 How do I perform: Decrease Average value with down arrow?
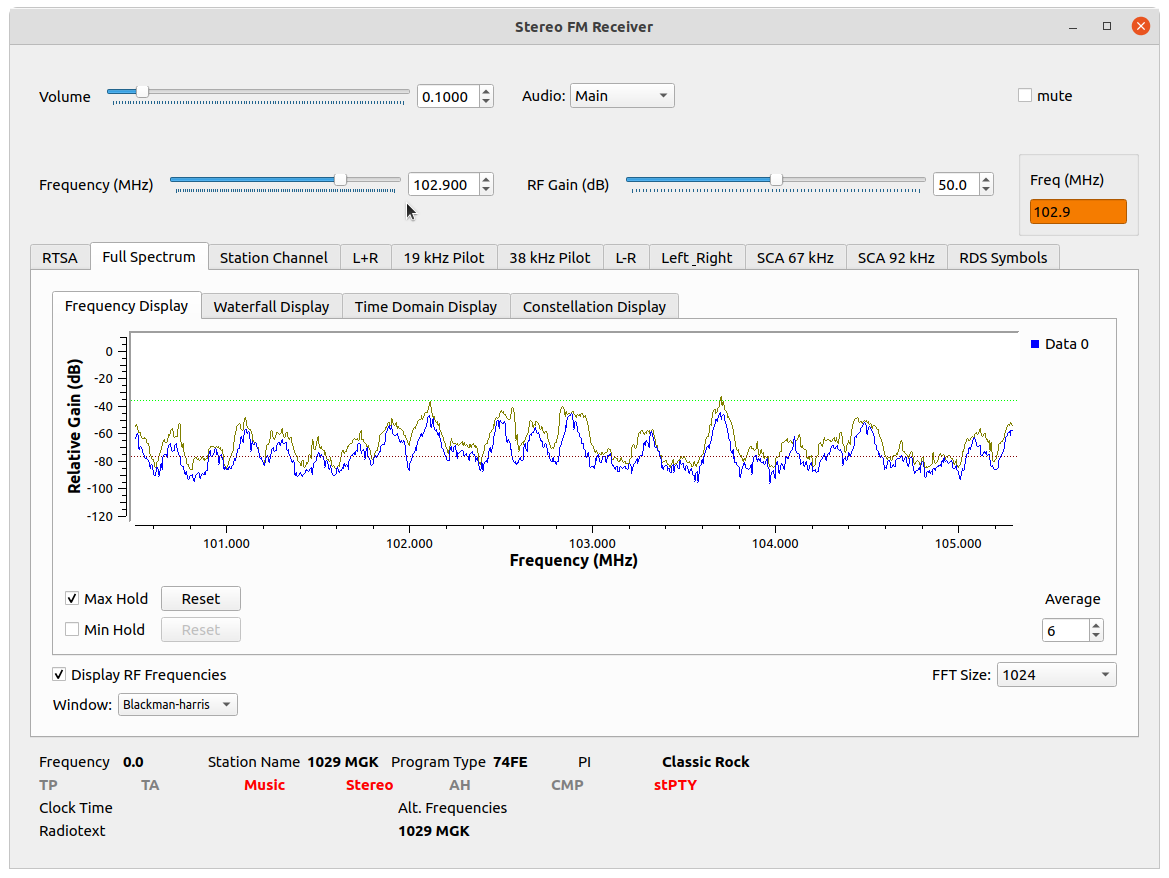point(1096,635)
